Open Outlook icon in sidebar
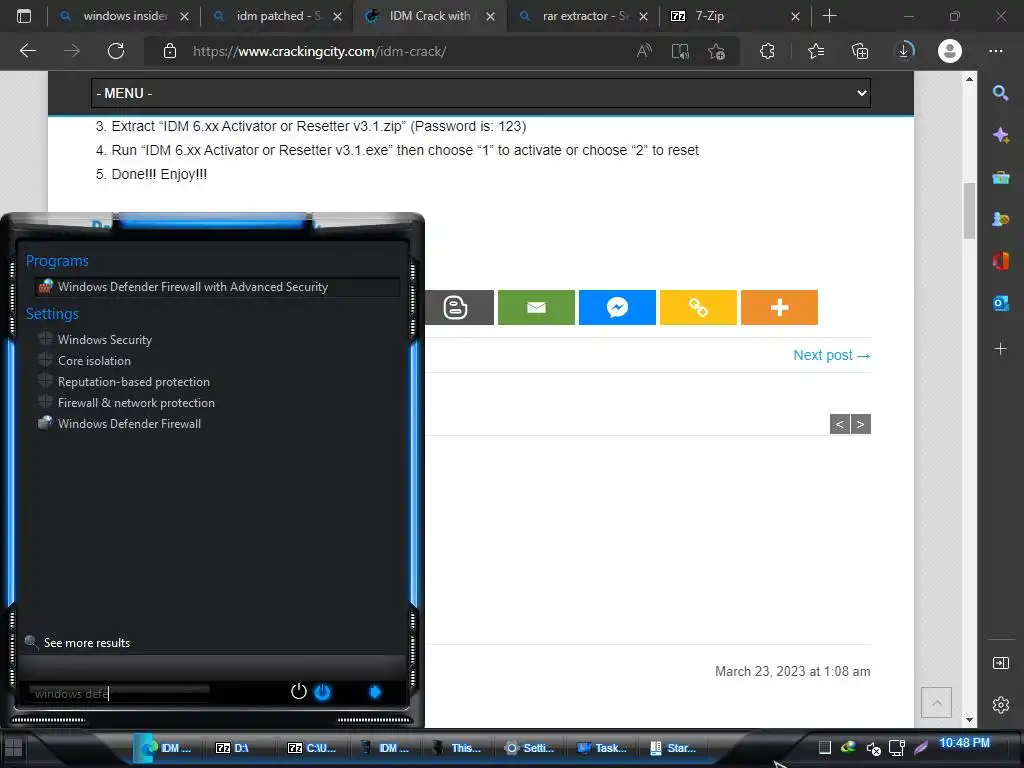Screen dimensions: 1024x768 1000,303
